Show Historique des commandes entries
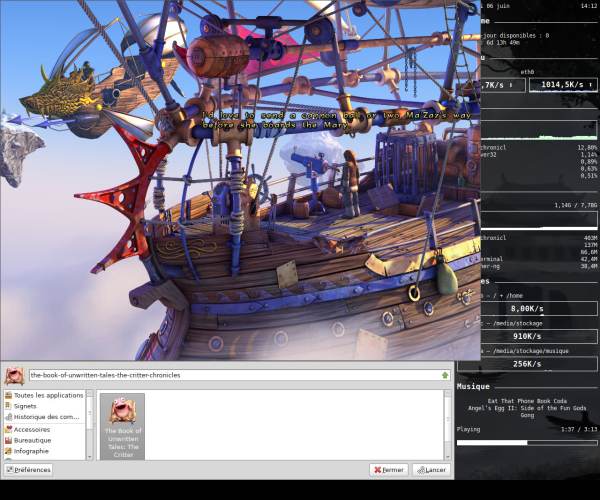 pyautogui.click(x=42, y=417)
